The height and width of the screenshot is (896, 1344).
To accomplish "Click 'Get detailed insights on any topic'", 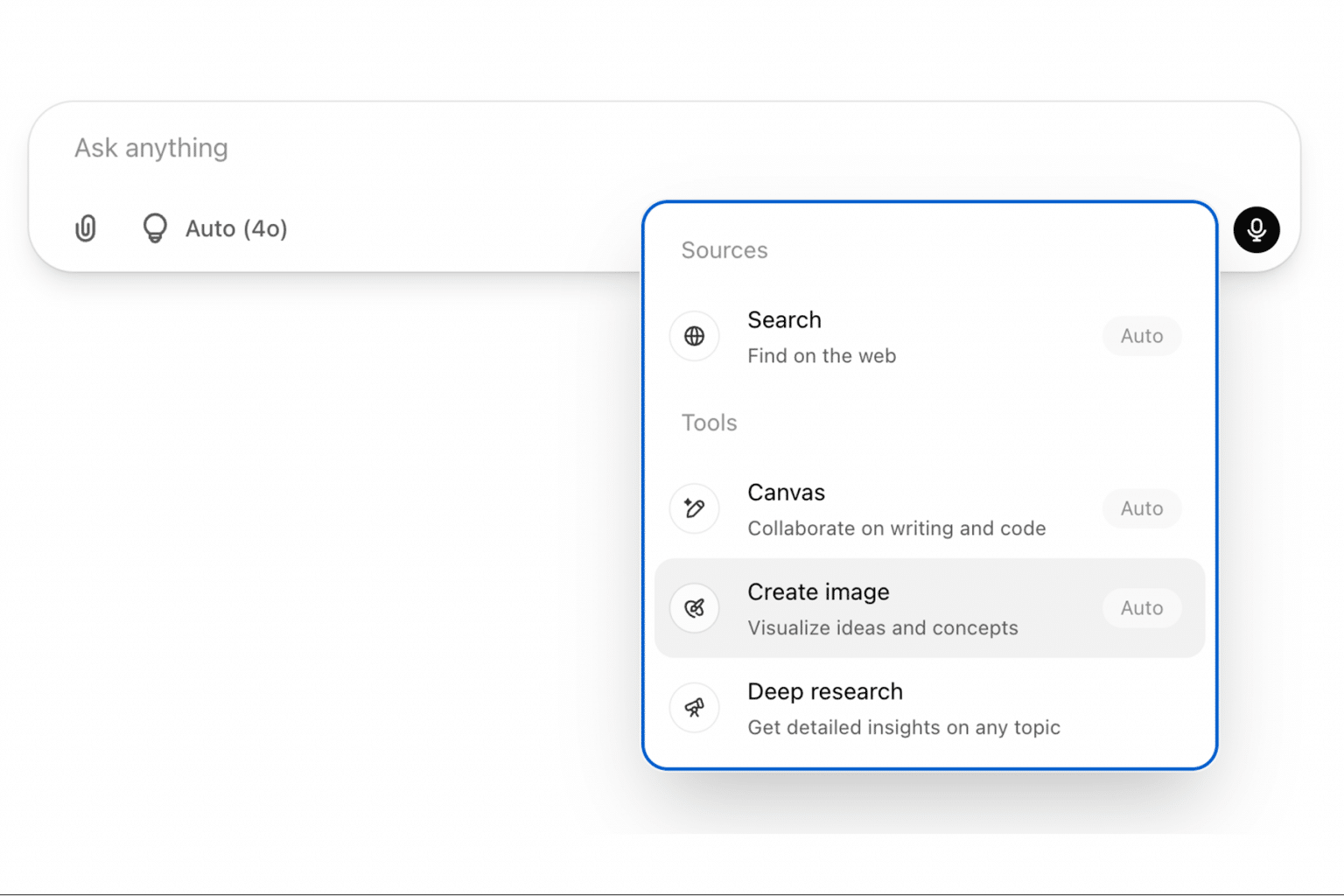I will [903, 728].
